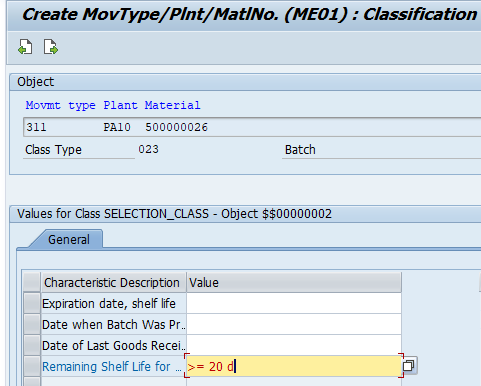This screenshot has height=386, width=481.
Task: Click the Class Type field 023
Action: point(149,149)
